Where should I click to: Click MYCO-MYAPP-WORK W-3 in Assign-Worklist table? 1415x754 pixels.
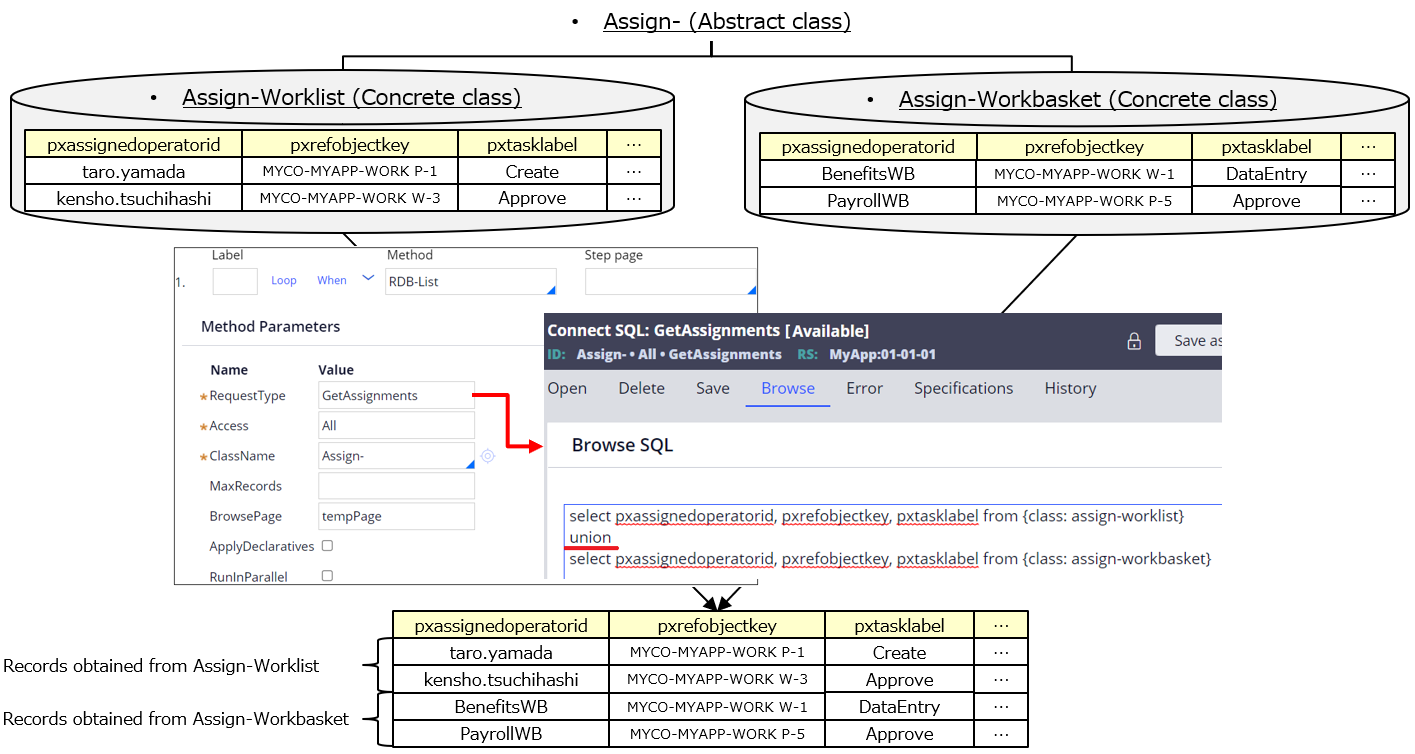coord(350,198)
